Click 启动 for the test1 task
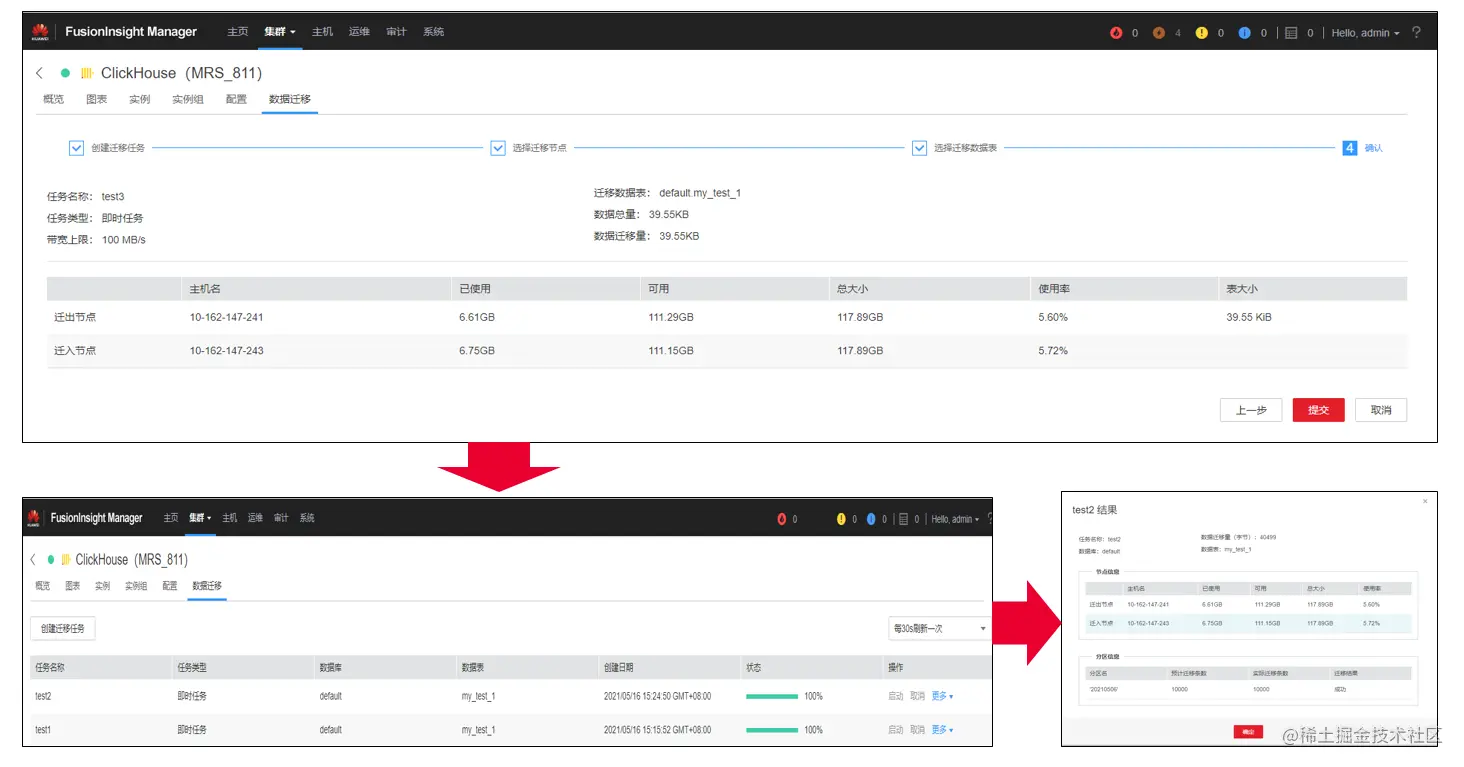1464x767 pixels. click(x=895, y=730)
